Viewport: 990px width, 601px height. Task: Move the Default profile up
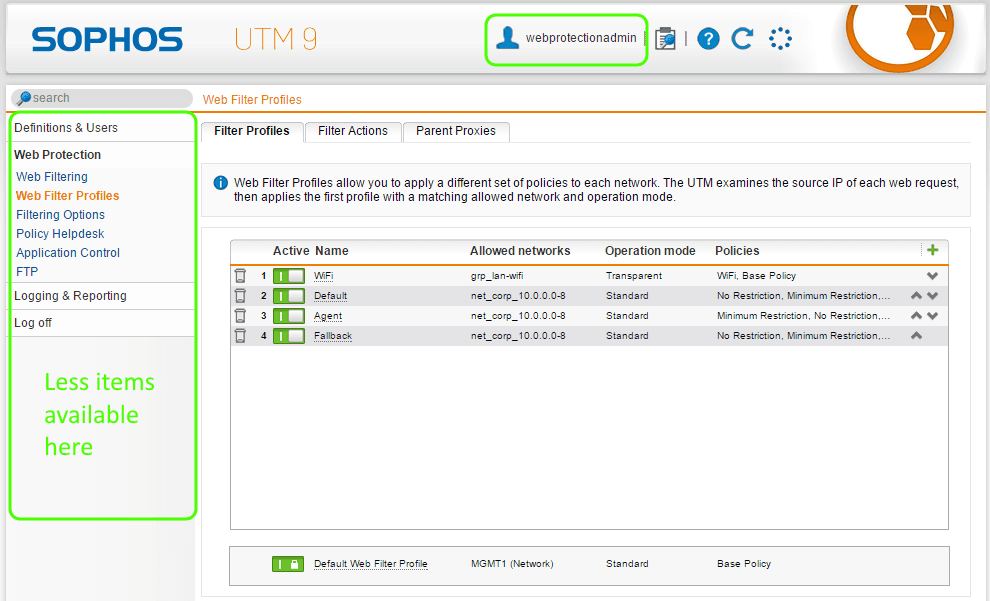point(916,295)
